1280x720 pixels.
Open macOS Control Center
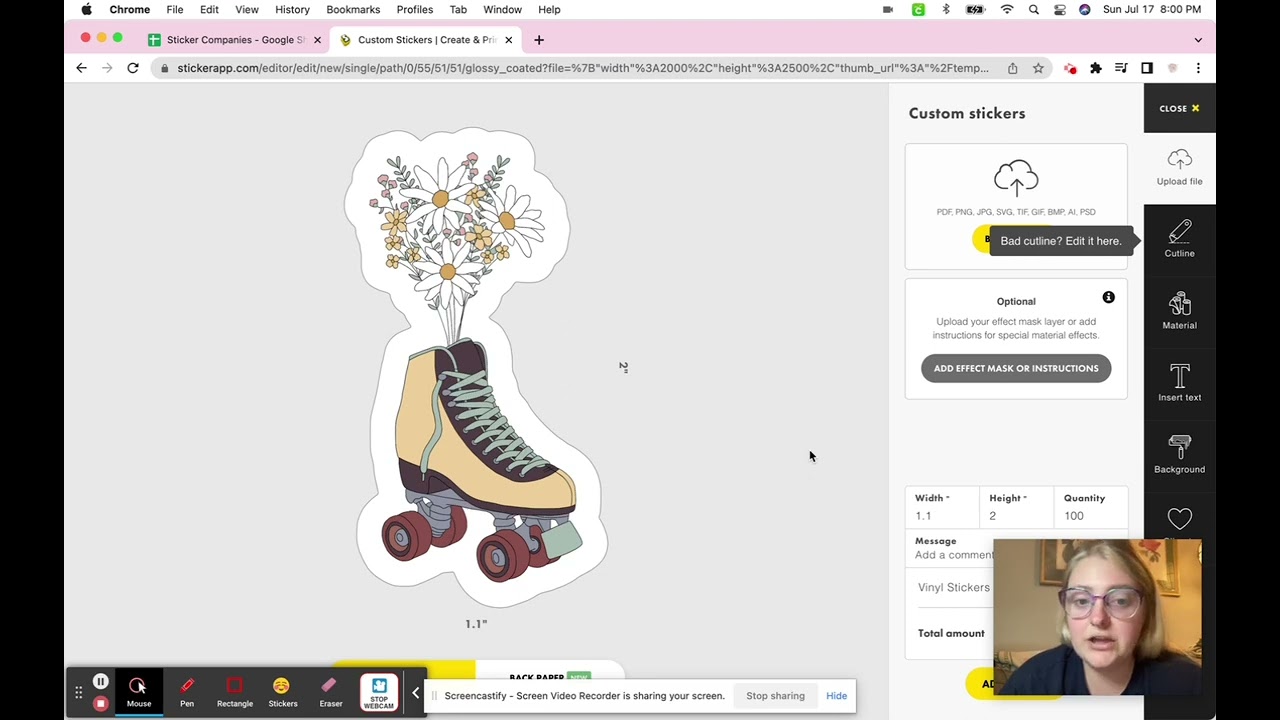pos(1059,9)
